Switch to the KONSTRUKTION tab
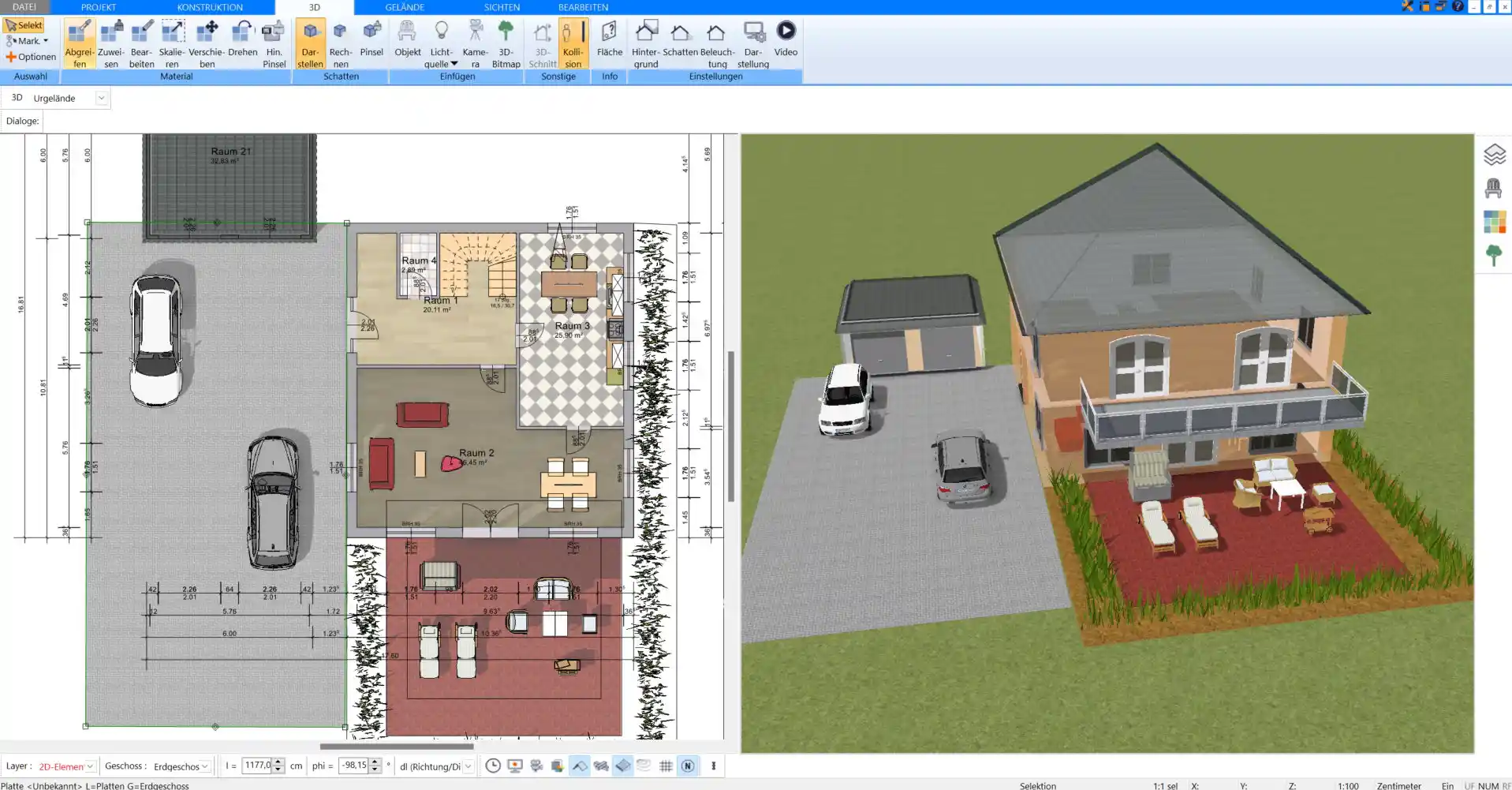The image size is (1512, 790). 210,7
